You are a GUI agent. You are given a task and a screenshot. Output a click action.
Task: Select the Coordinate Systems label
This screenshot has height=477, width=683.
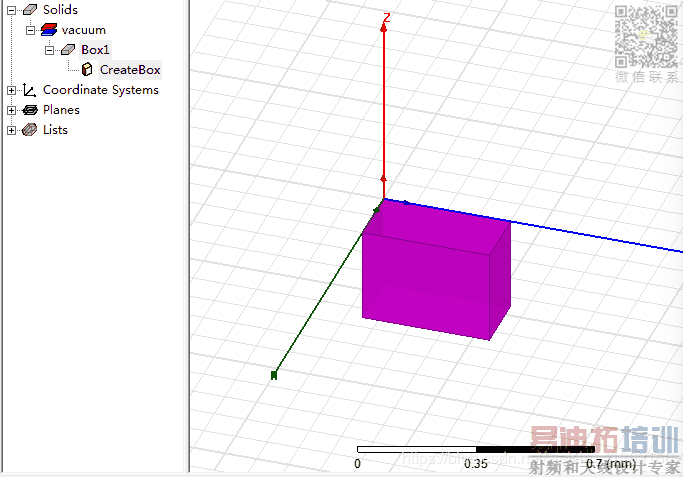(101, 90)
